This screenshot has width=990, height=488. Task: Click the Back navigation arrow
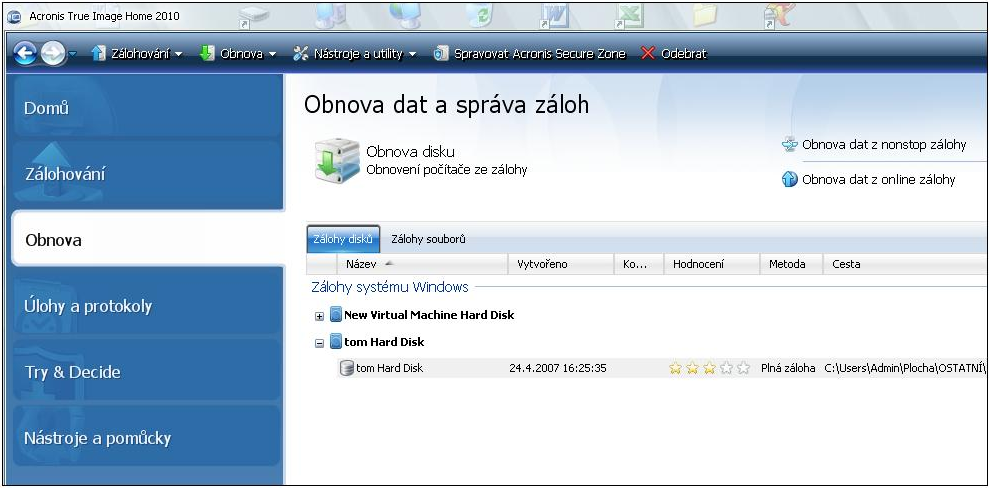pos(25,54)
